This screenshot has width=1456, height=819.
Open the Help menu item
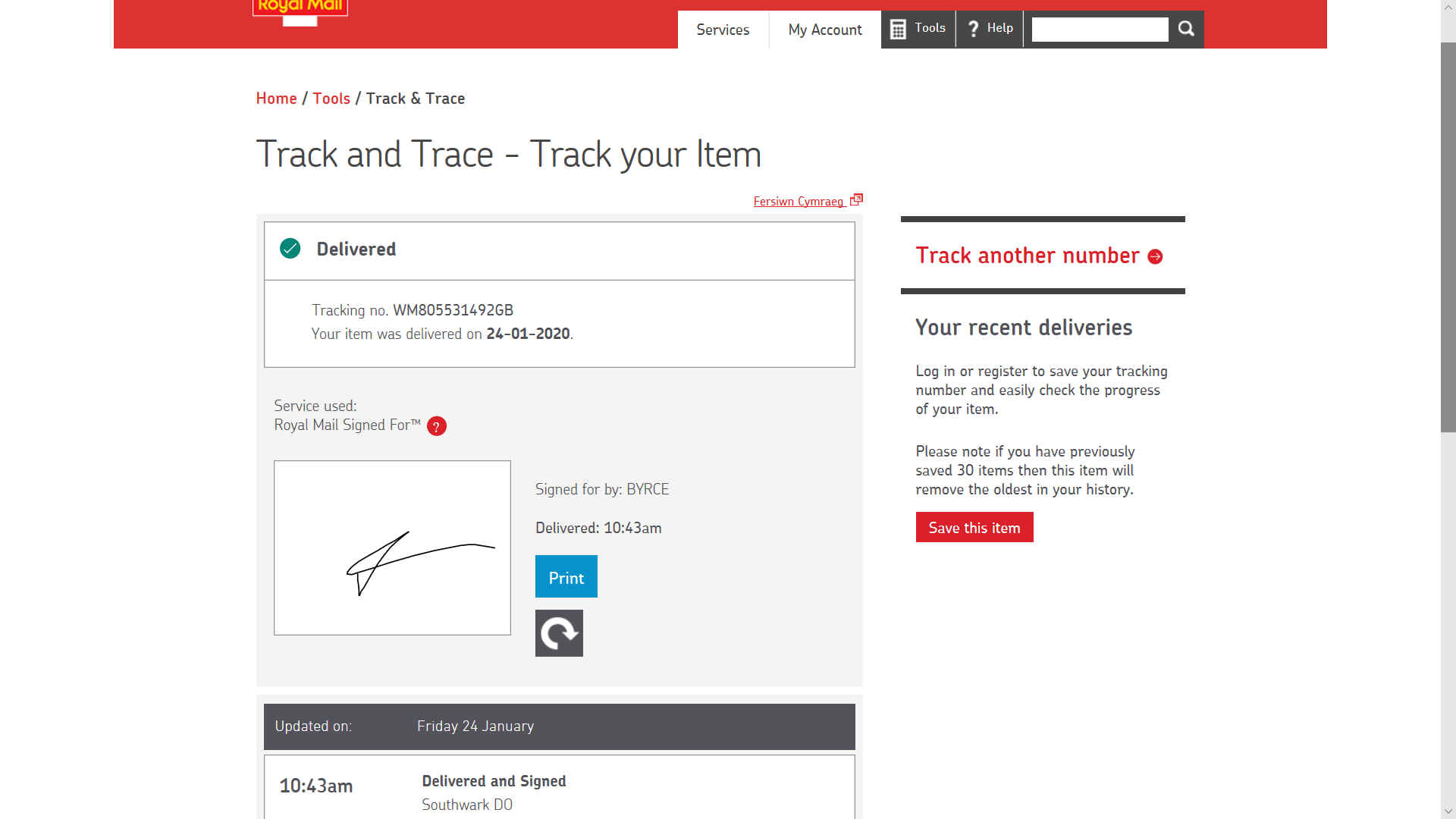[x=990, y=29]
